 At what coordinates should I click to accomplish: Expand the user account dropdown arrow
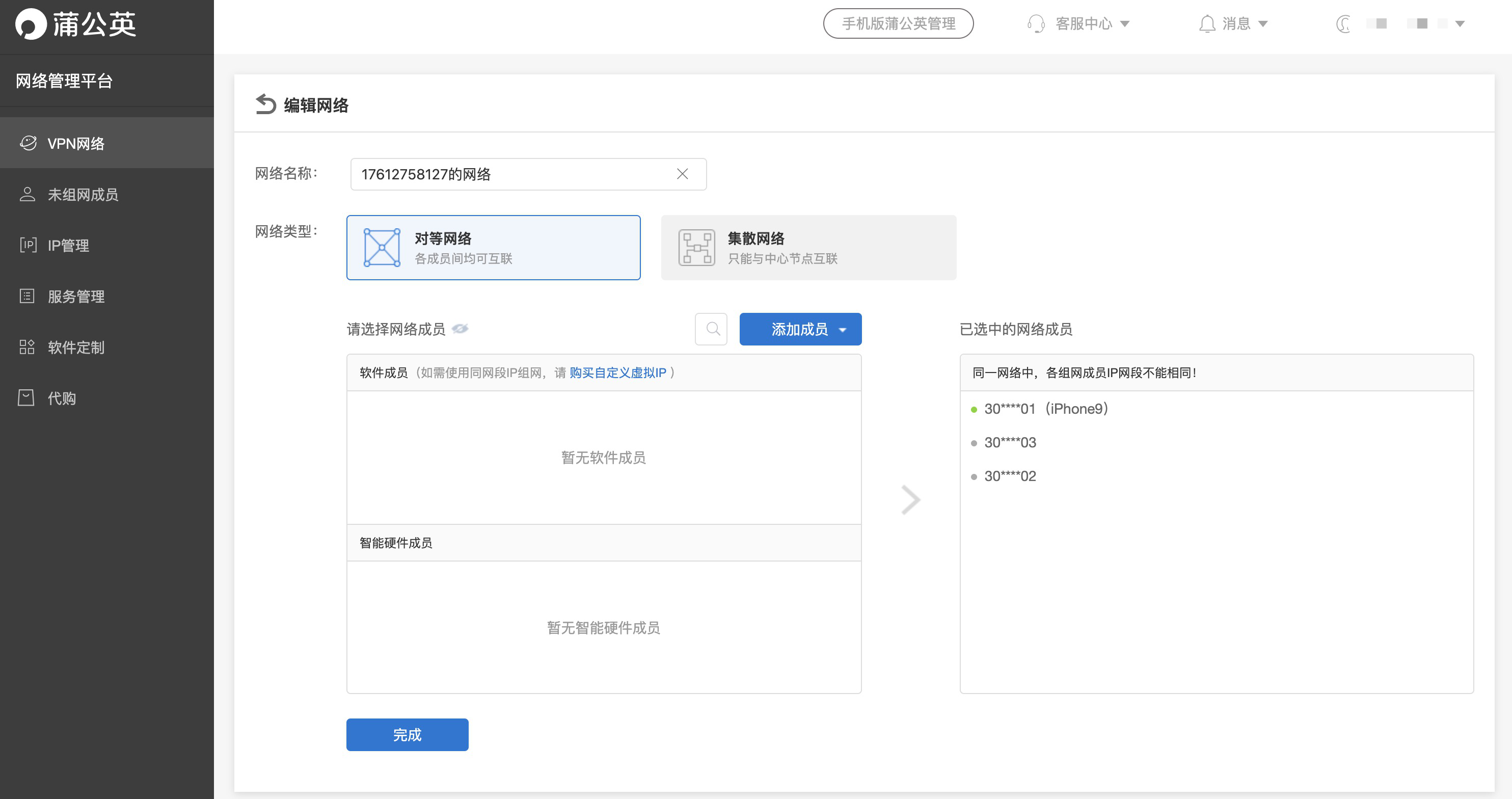(x=1460, y=24)
